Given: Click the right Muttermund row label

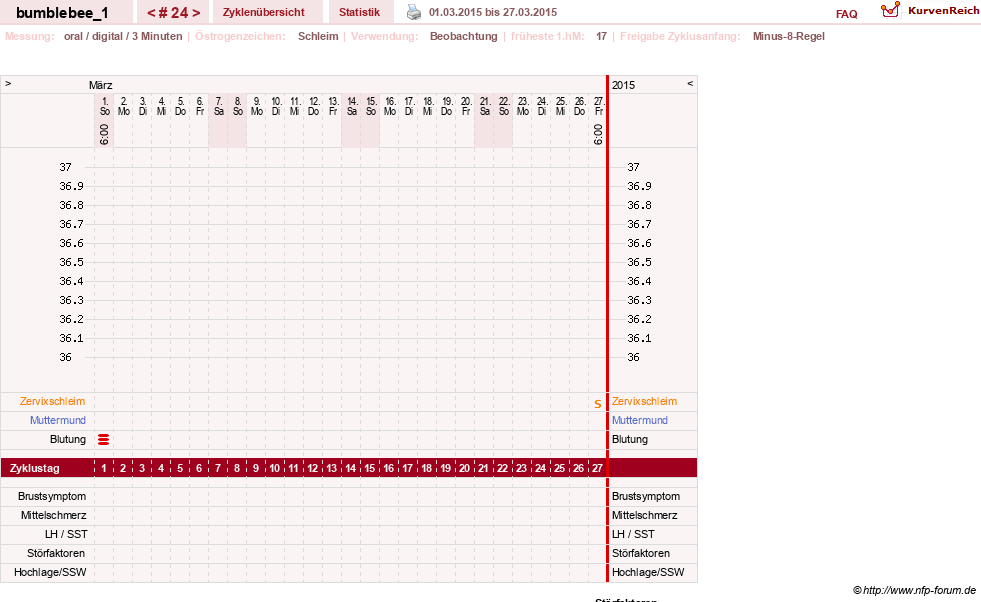Looking at the screenshot, I should pyautogui.click(x=639, y=421).
